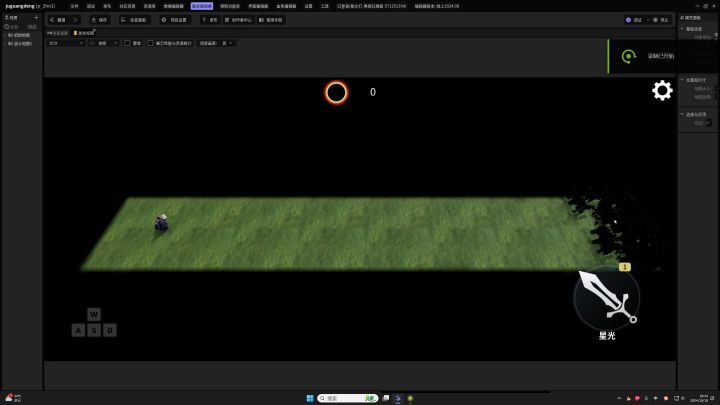Screen dimensions: 720x405
Task: Click the W movement key button
Action: point(94,315)
